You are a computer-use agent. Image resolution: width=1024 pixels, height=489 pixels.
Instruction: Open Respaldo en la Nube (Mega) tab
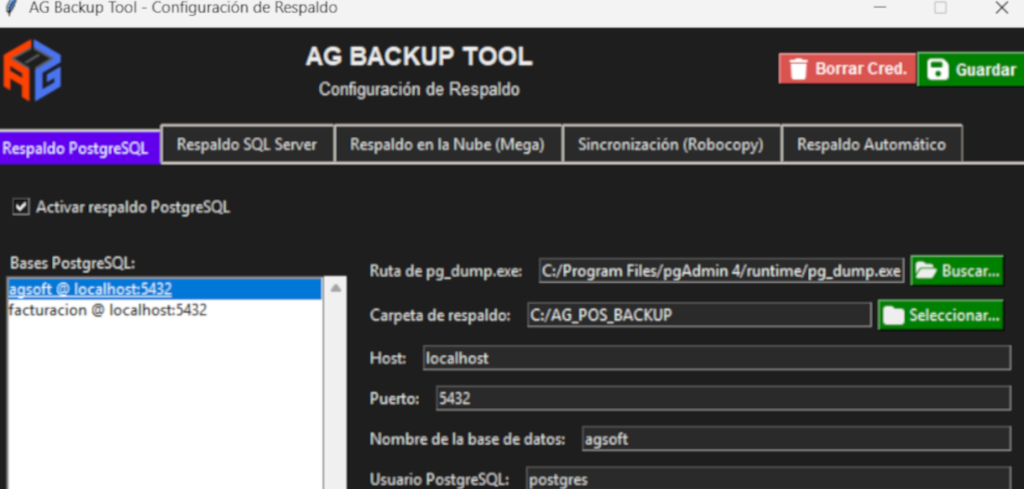pos(447,144)
